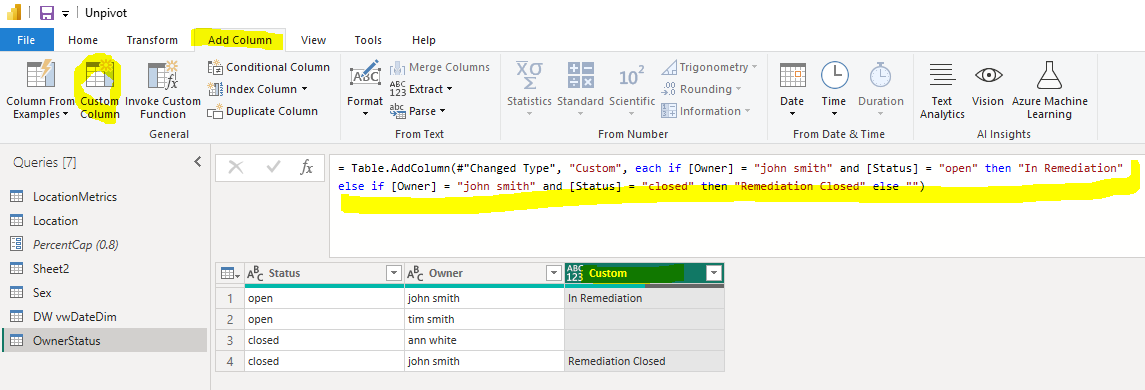
Task: Switch to the View ribbon tab
Action: 313,40
